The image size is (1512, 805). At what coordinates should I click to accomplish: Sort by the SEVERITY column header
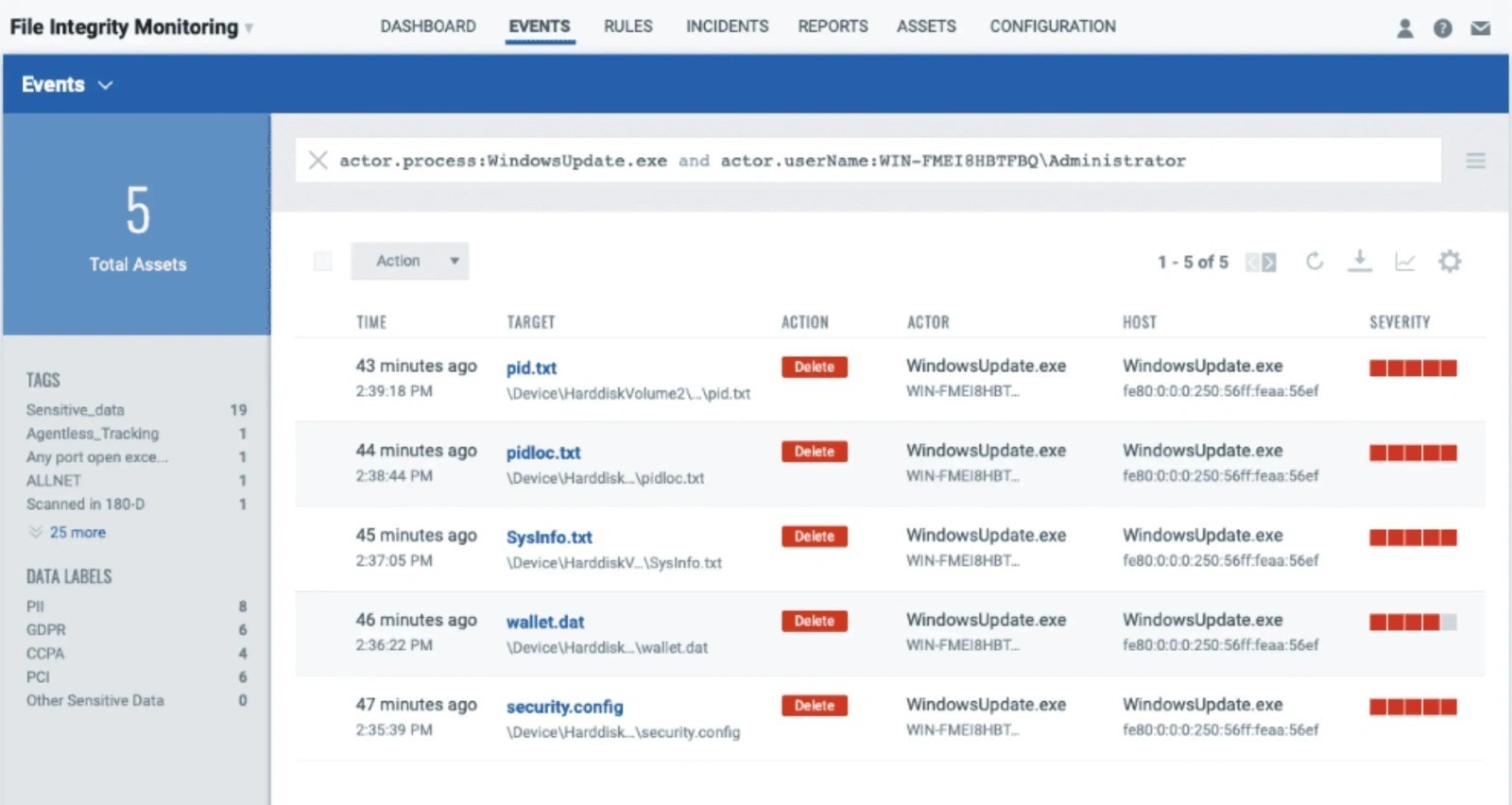pos(1400,322)
